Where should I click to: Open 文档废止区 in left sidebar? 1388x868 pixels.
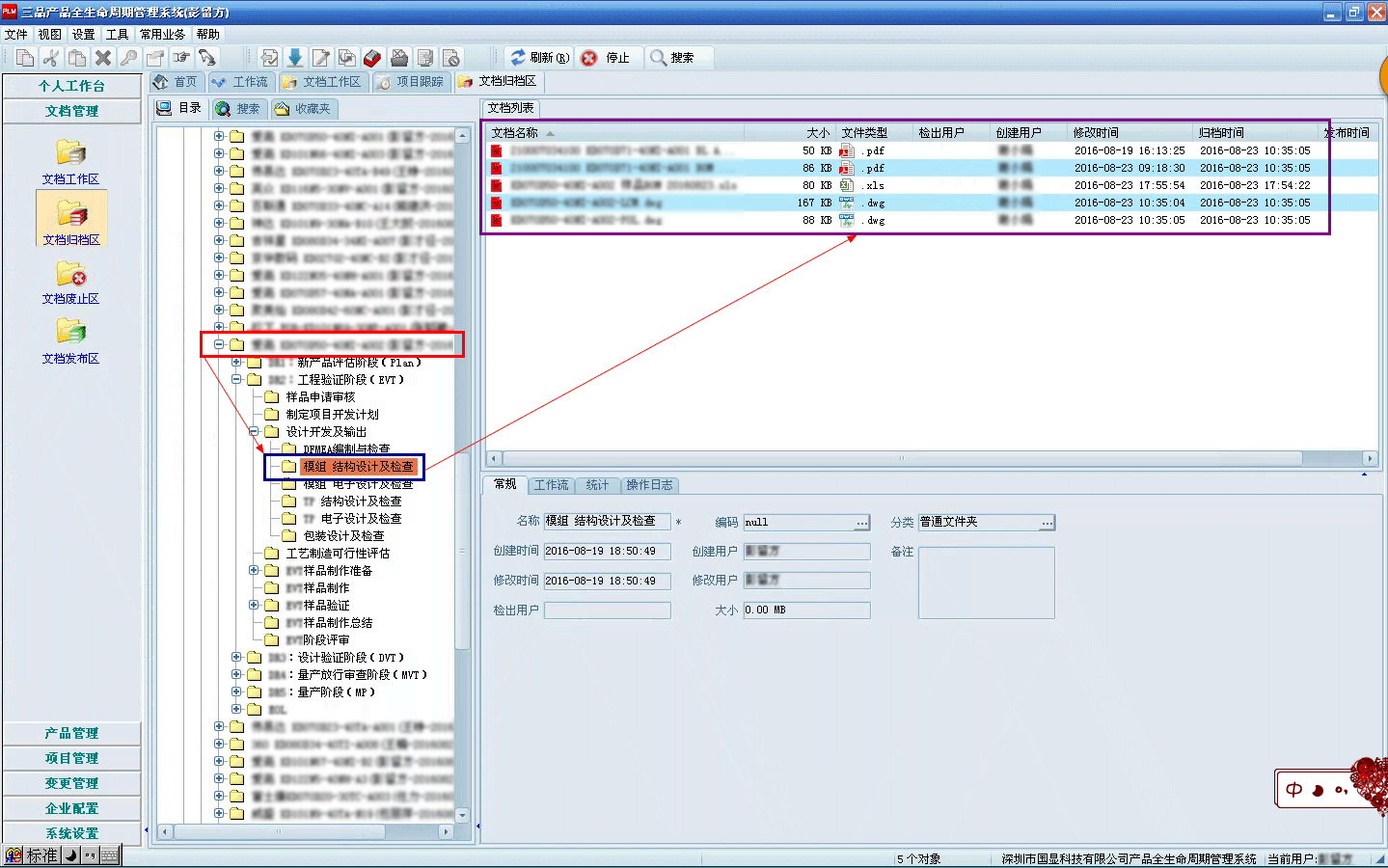[70, 282]
